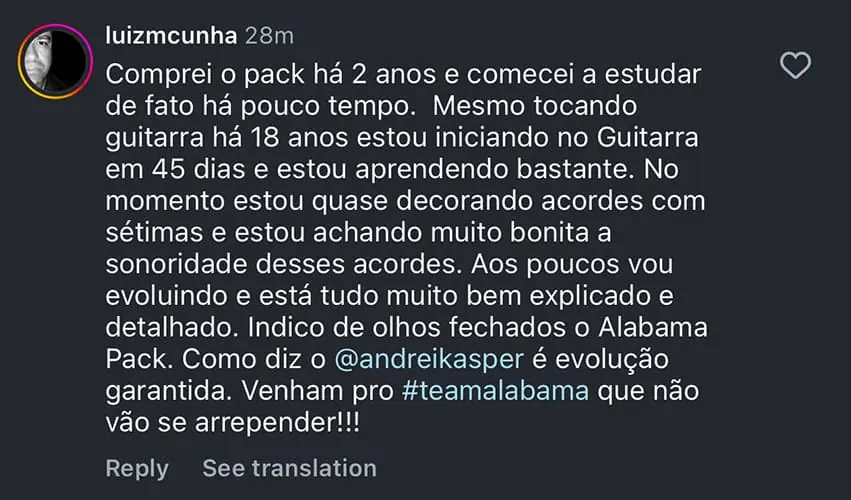The height and width of the screenshot is (500, 851).
Task: Select the comment text body
Action: [407, 248]
